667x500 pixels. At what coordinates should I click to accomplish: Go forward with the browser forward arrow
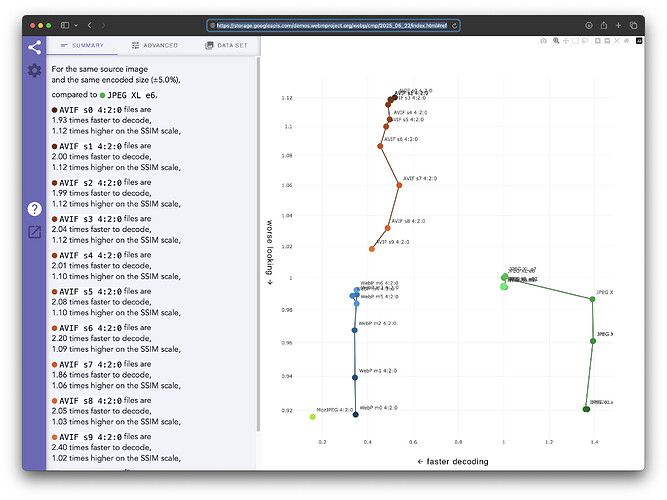103,25
